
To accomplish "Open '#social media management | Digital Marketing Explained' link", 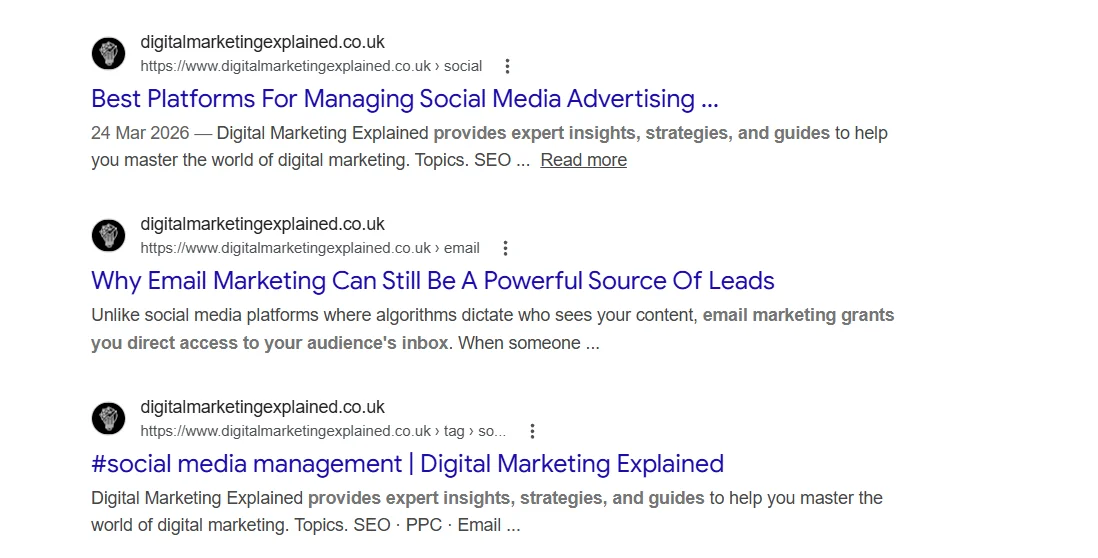I will pyautogui.click(x=407, y=464).
